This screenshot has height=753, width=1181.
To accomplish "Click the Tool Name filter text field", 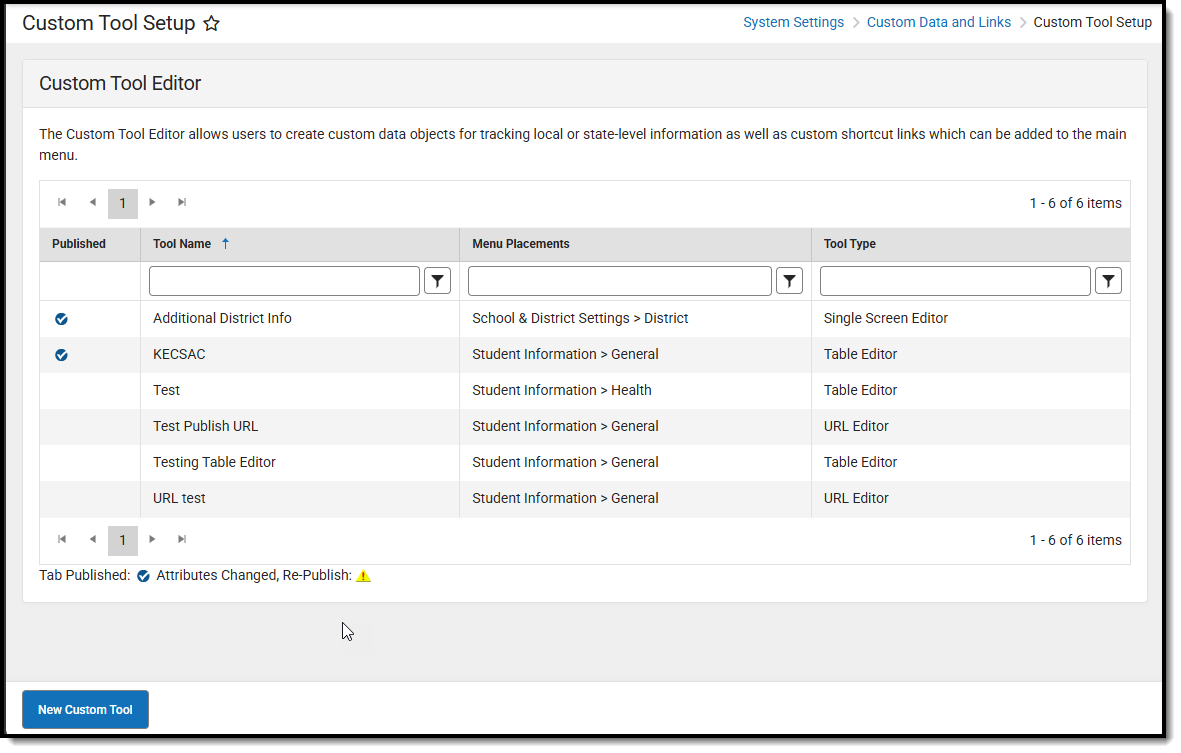I will (284, 281).
